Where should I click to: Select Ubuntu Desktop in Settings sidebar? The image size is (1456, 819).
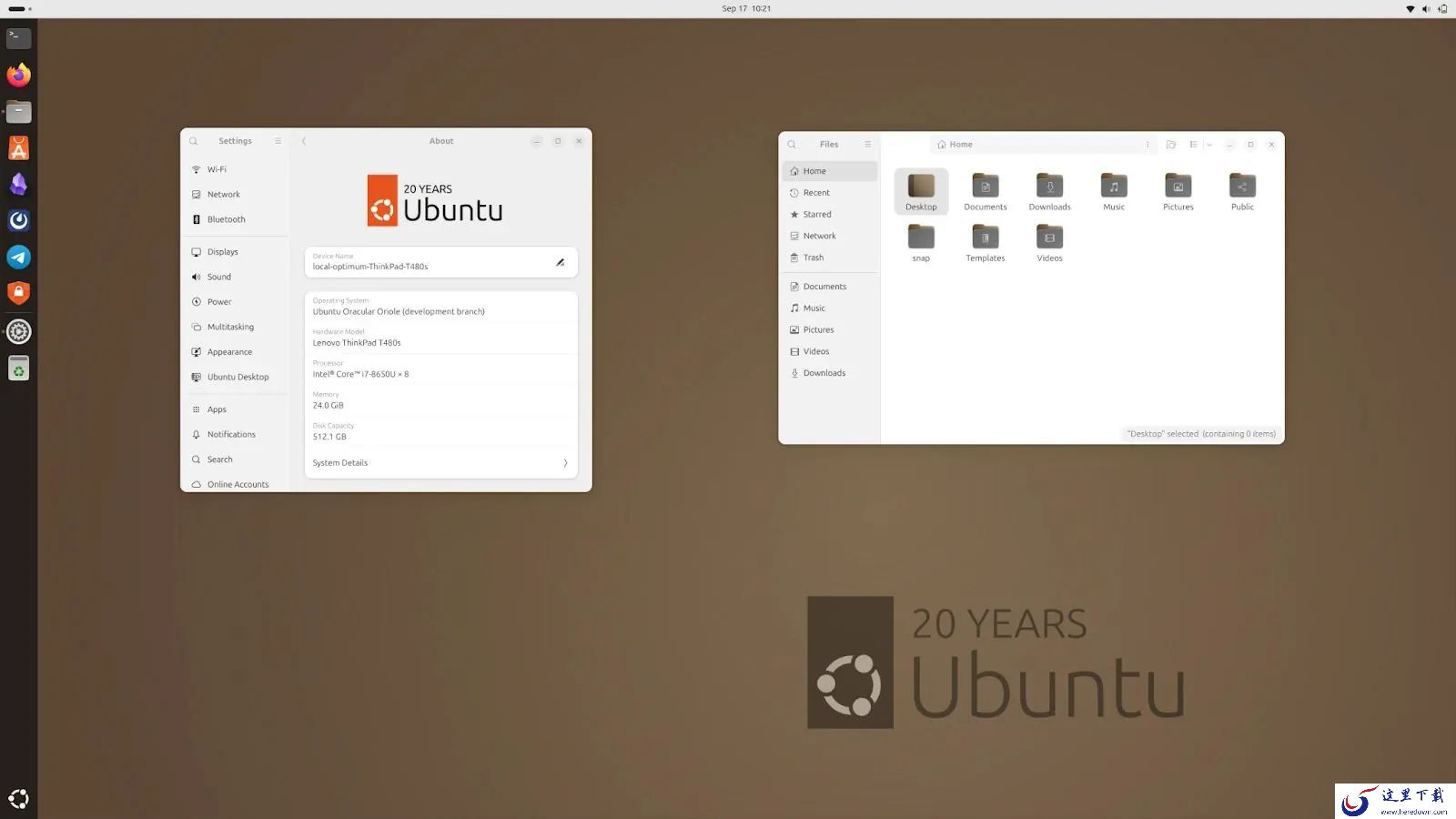pos(236,377)
